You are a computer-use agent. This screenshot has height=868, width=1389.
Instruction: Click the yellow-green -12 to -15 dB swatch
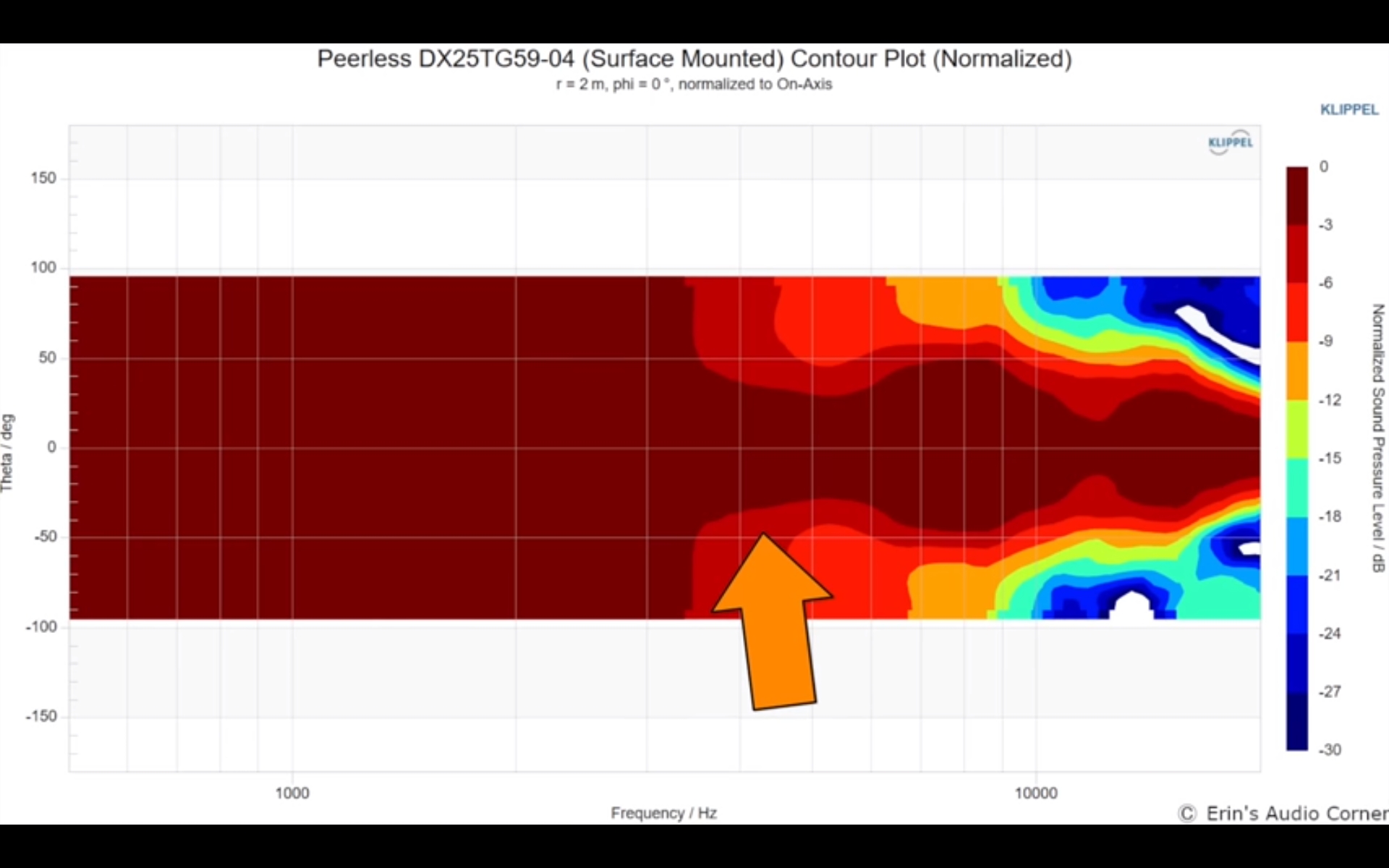point(1297,429)
